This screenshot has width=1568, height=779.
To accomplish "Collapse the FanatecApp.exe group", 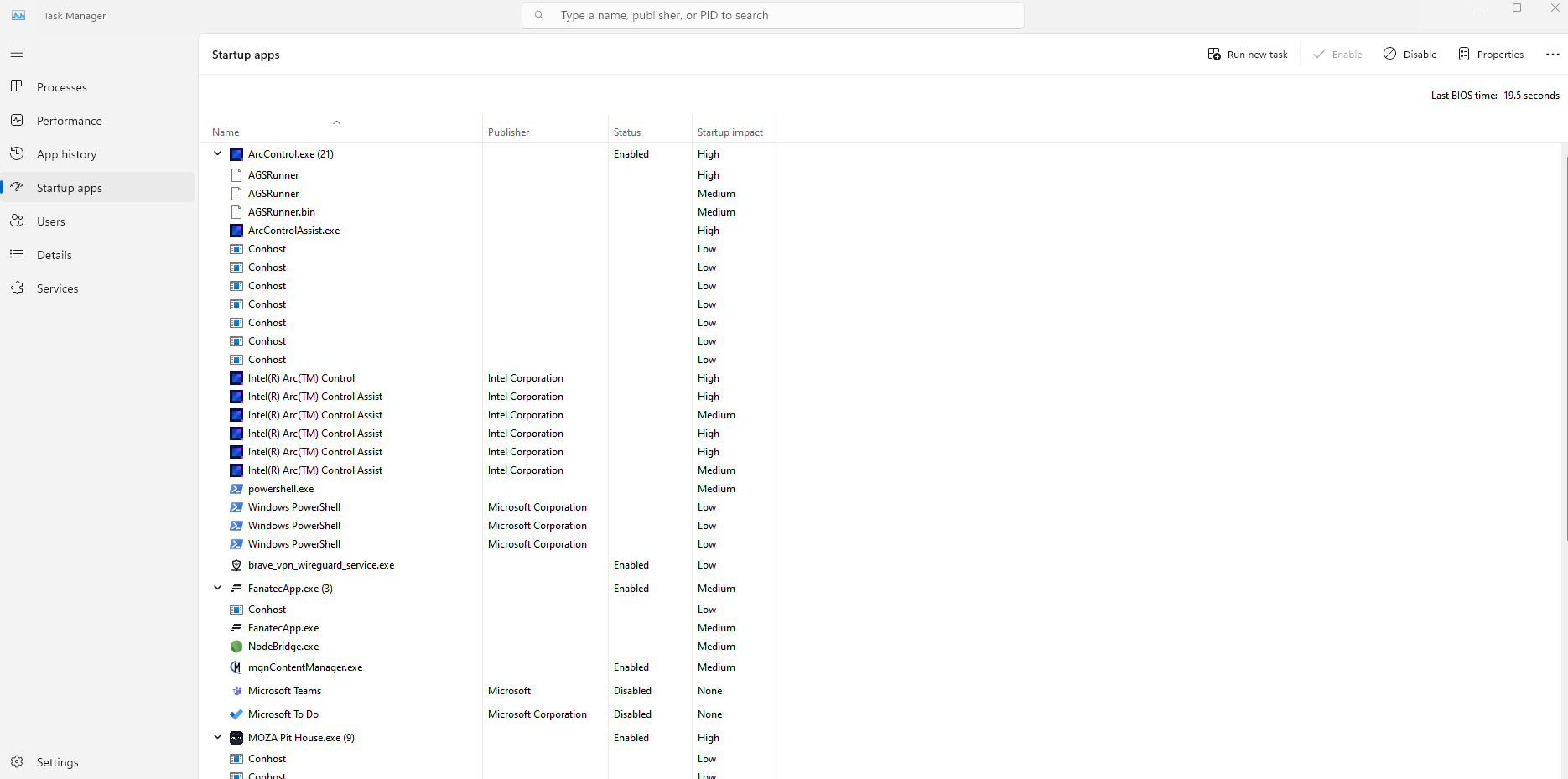I will tap(217, 588).
